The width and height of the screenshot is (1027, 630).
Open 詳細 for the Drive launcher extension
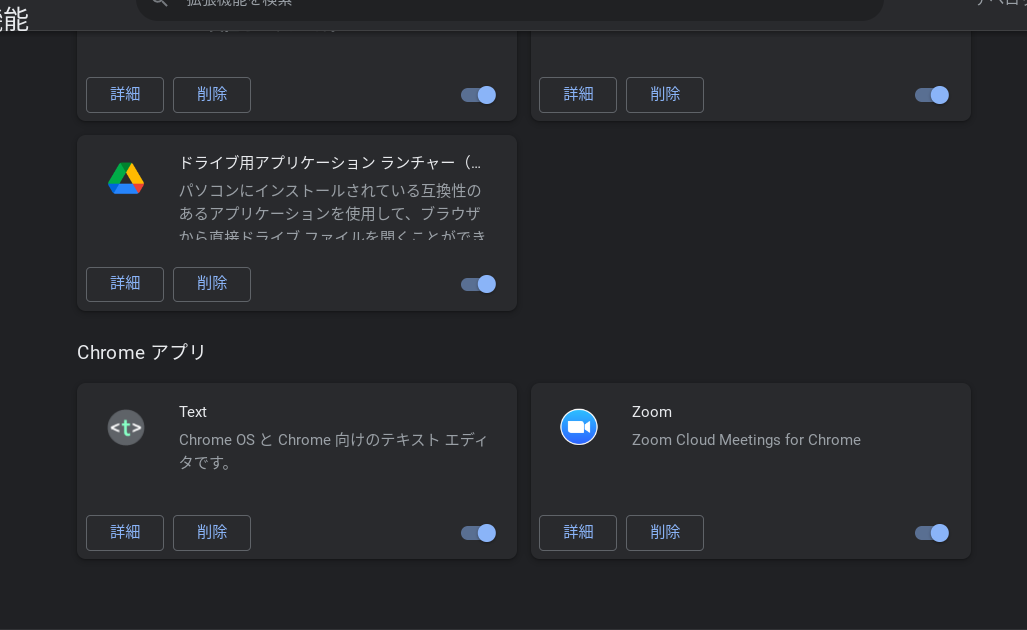pos(125,284)
